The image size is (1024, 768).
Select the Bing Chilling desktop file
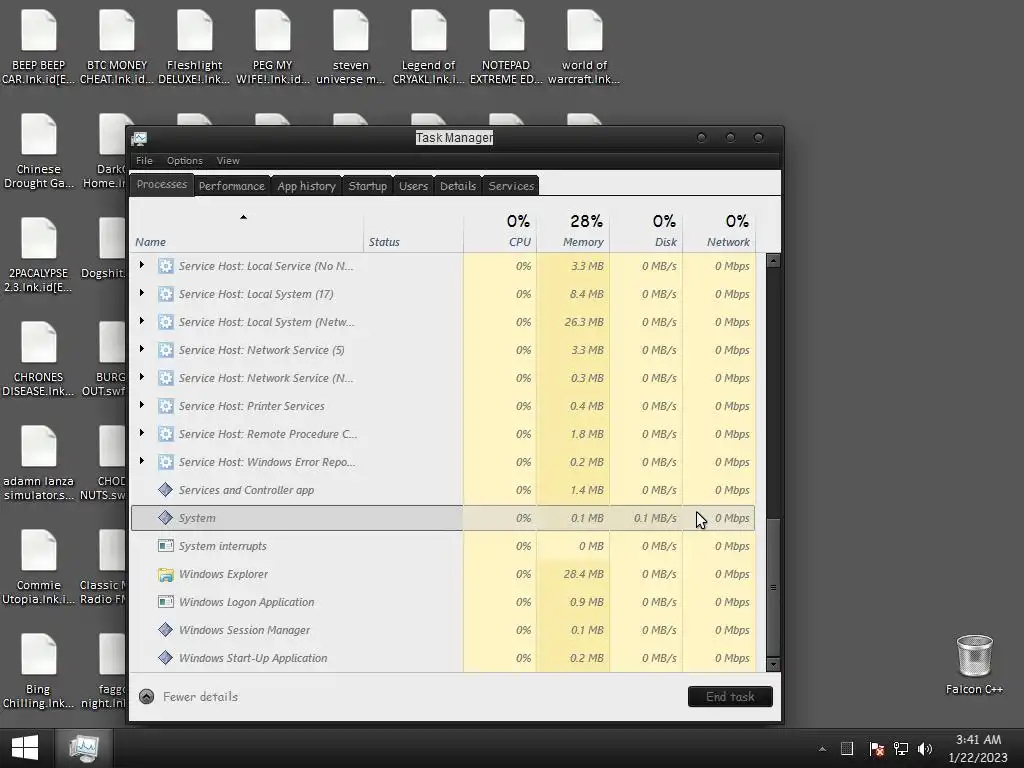pyautogui.click(x=39, y=671)
